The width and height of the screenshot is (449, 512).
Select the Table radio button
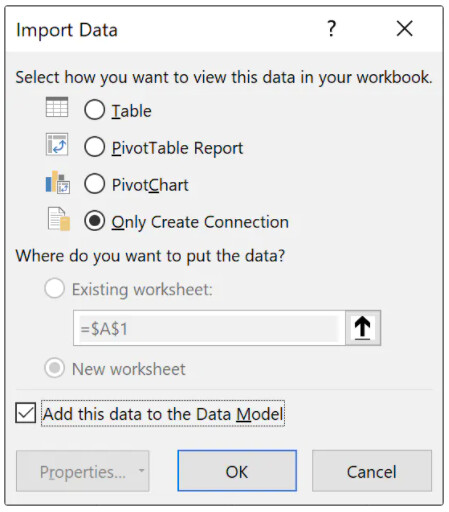click(x=95, y=110)
